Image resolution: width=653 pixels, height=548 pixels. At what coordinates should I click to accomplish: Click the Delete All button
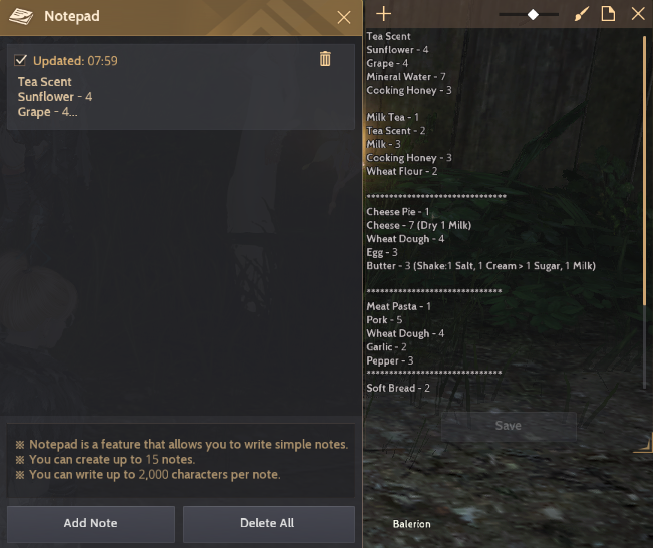(x=269, y=524)
